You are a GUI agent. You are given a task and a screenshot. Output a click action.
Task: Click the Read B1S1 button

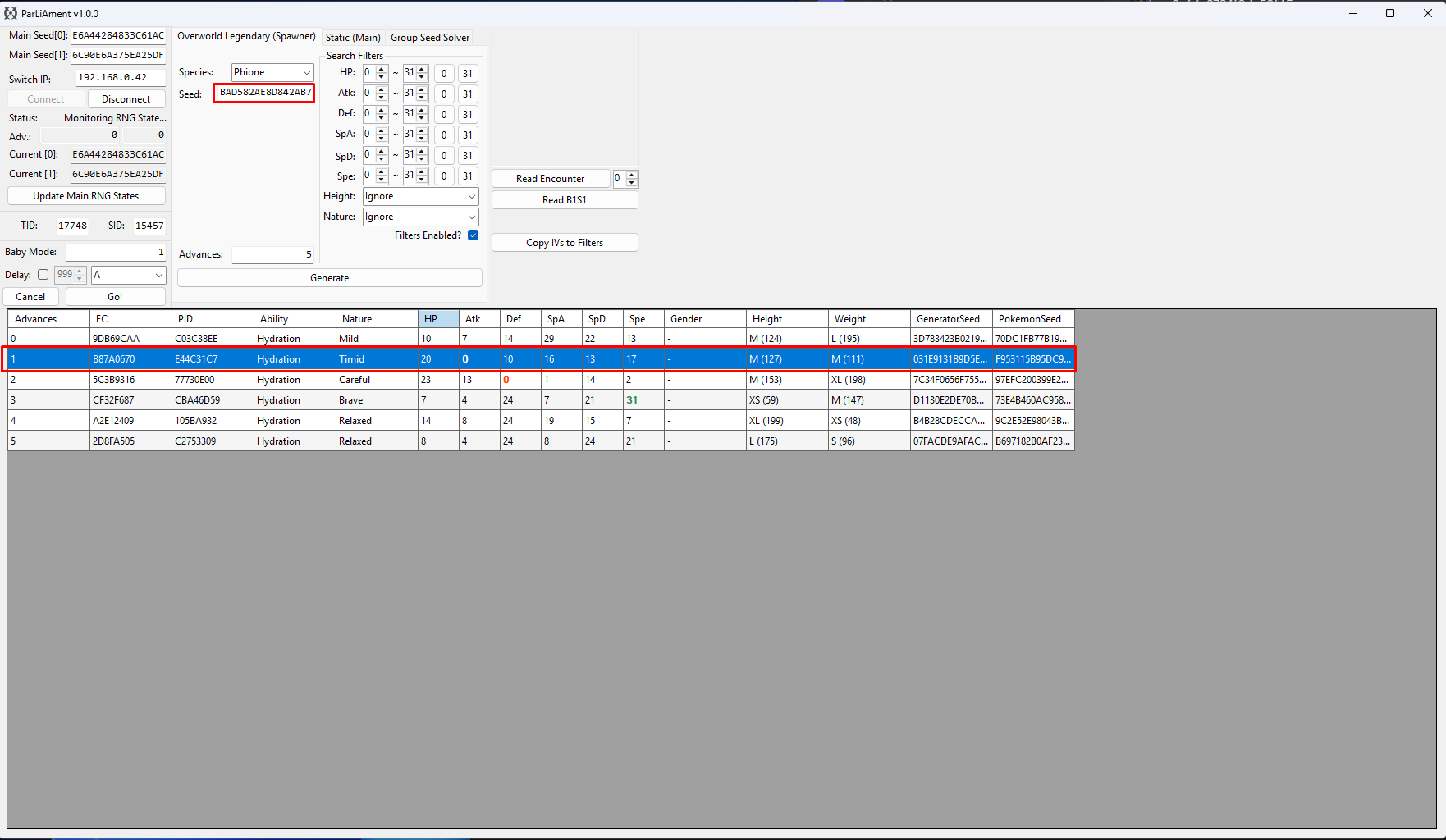565,200
